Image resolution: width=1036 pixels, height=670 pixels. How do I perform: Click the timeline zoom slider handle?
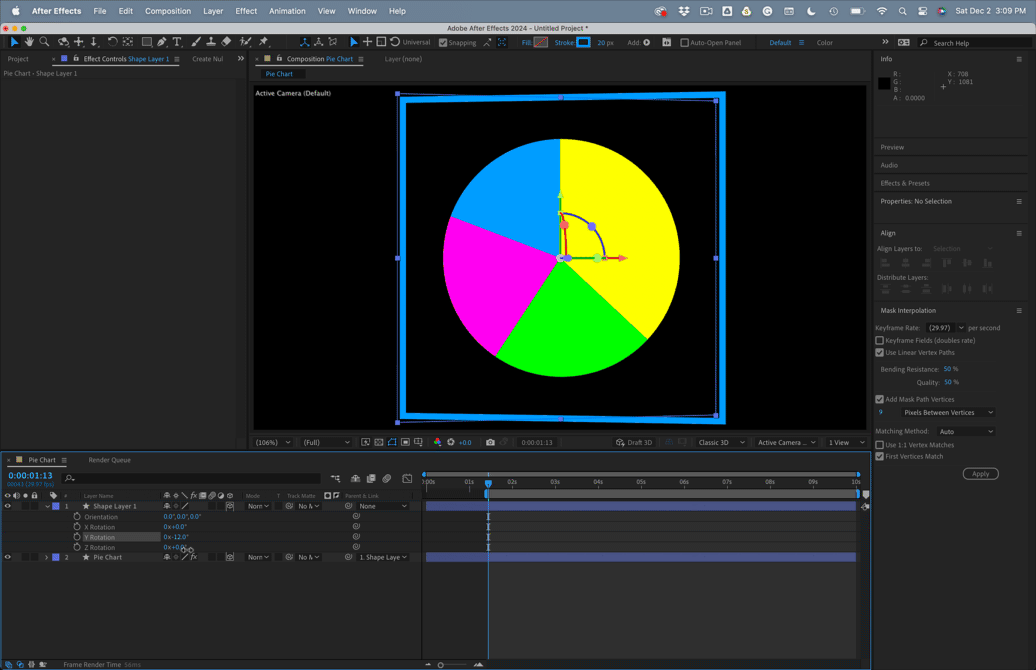coord(441,665)
